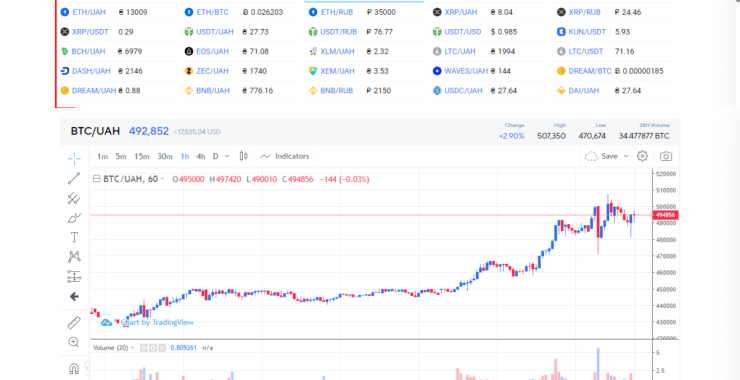Select the pitchfork drawing tool

[74, 198]
